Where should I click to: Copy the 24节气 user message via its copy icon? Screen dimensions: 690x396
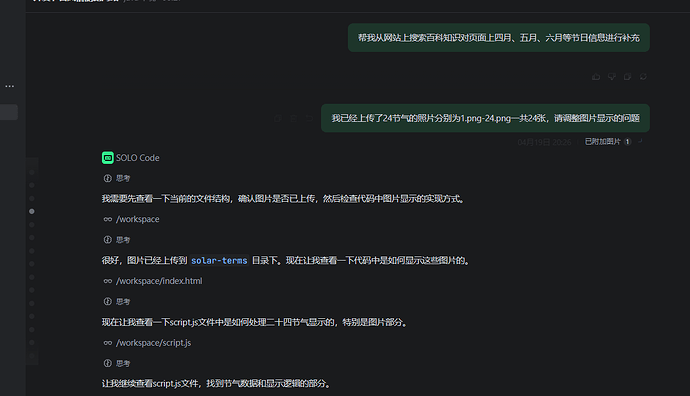point(278,118)
